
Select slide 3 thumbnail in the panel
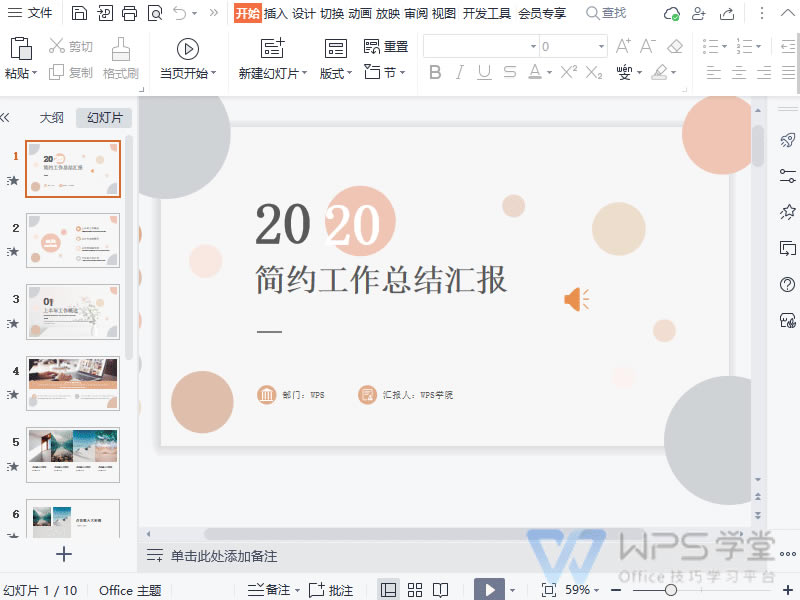pos(73,312)
